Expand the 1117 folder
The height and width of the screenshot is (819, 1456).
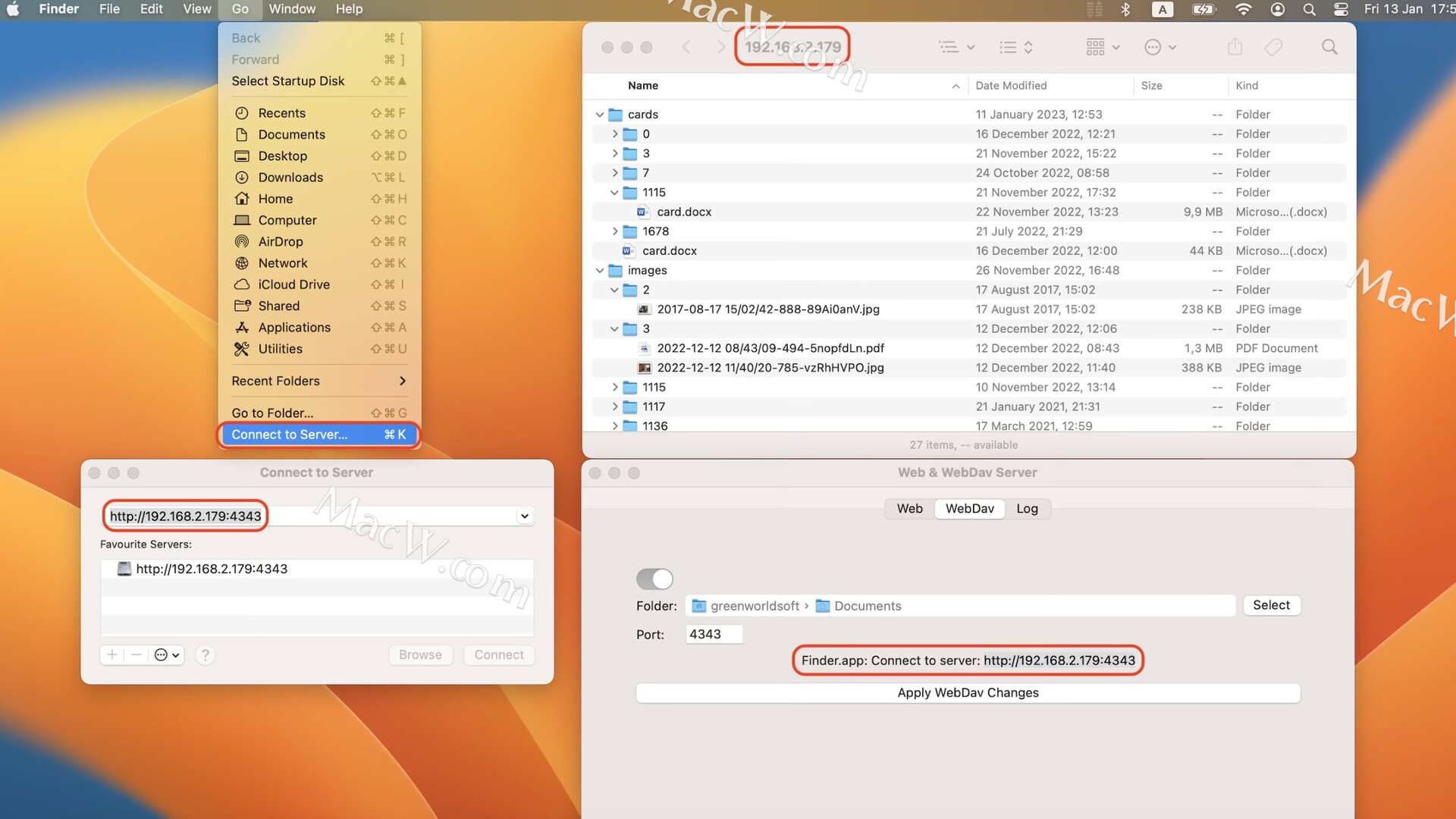coord(615,406)
